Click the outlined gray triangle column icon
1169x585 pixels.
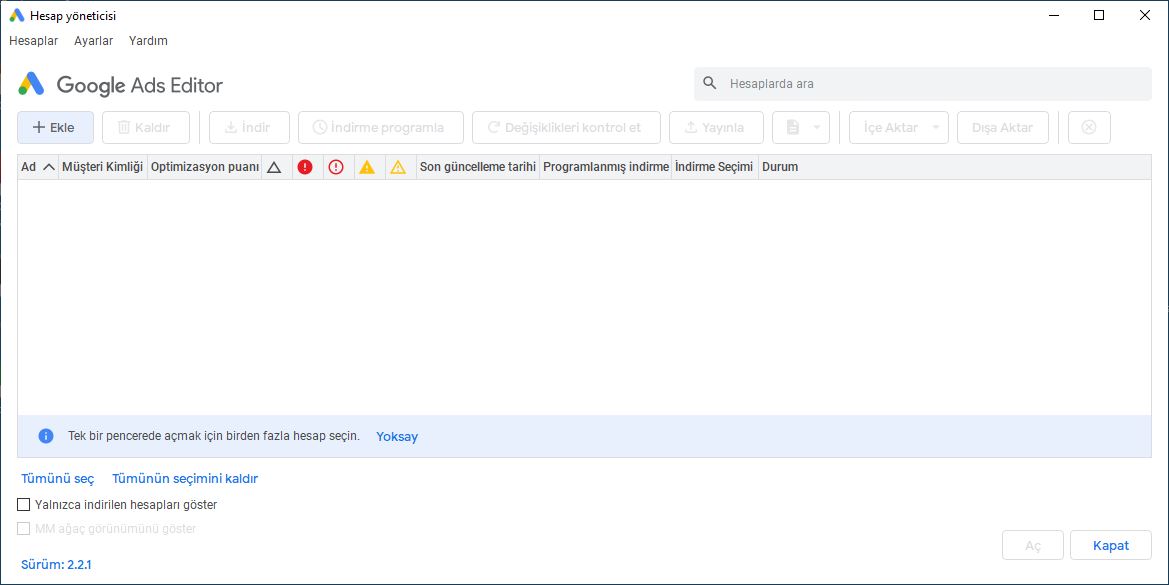(274, 168)
